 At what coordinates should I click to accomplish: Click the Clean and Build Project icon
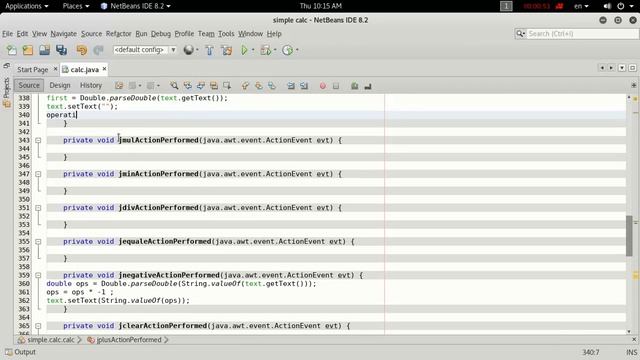(x=227, y=50)
